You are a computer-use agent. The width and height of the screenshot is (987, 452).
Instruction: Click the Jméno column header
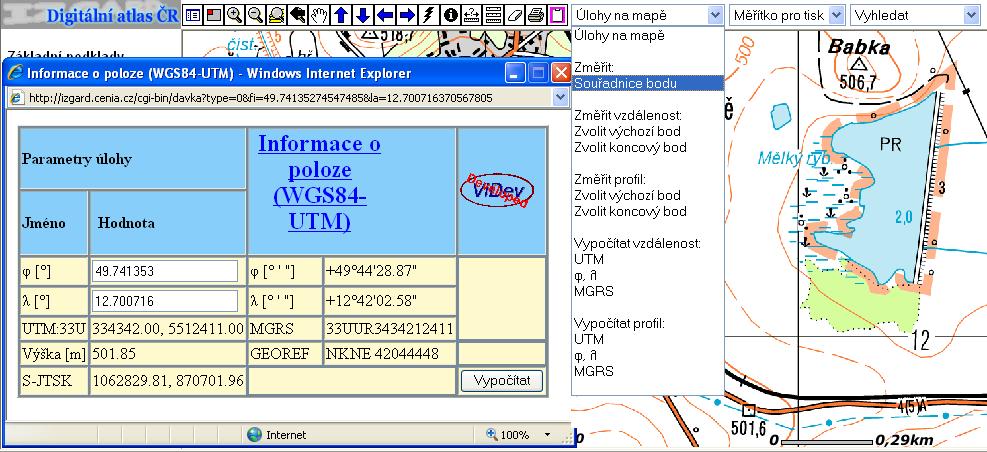coord(54,223)
